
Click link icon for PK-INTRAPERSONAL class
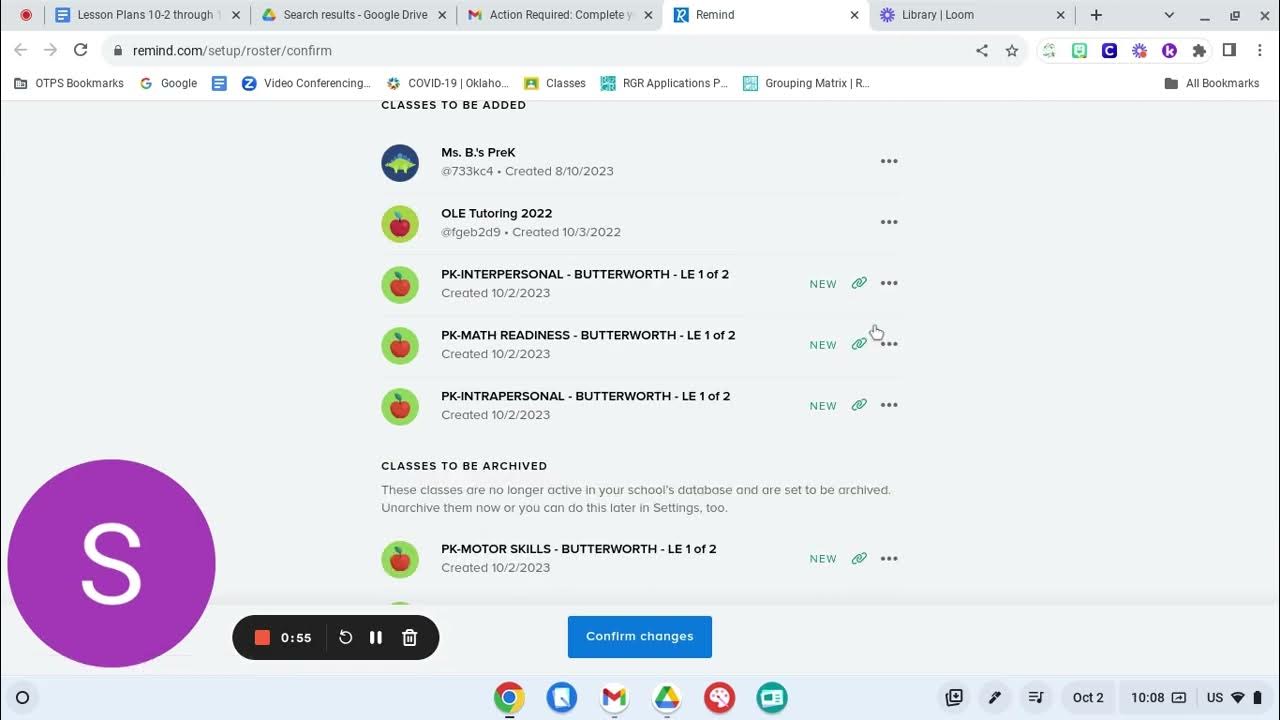click(x=859, y=405)
